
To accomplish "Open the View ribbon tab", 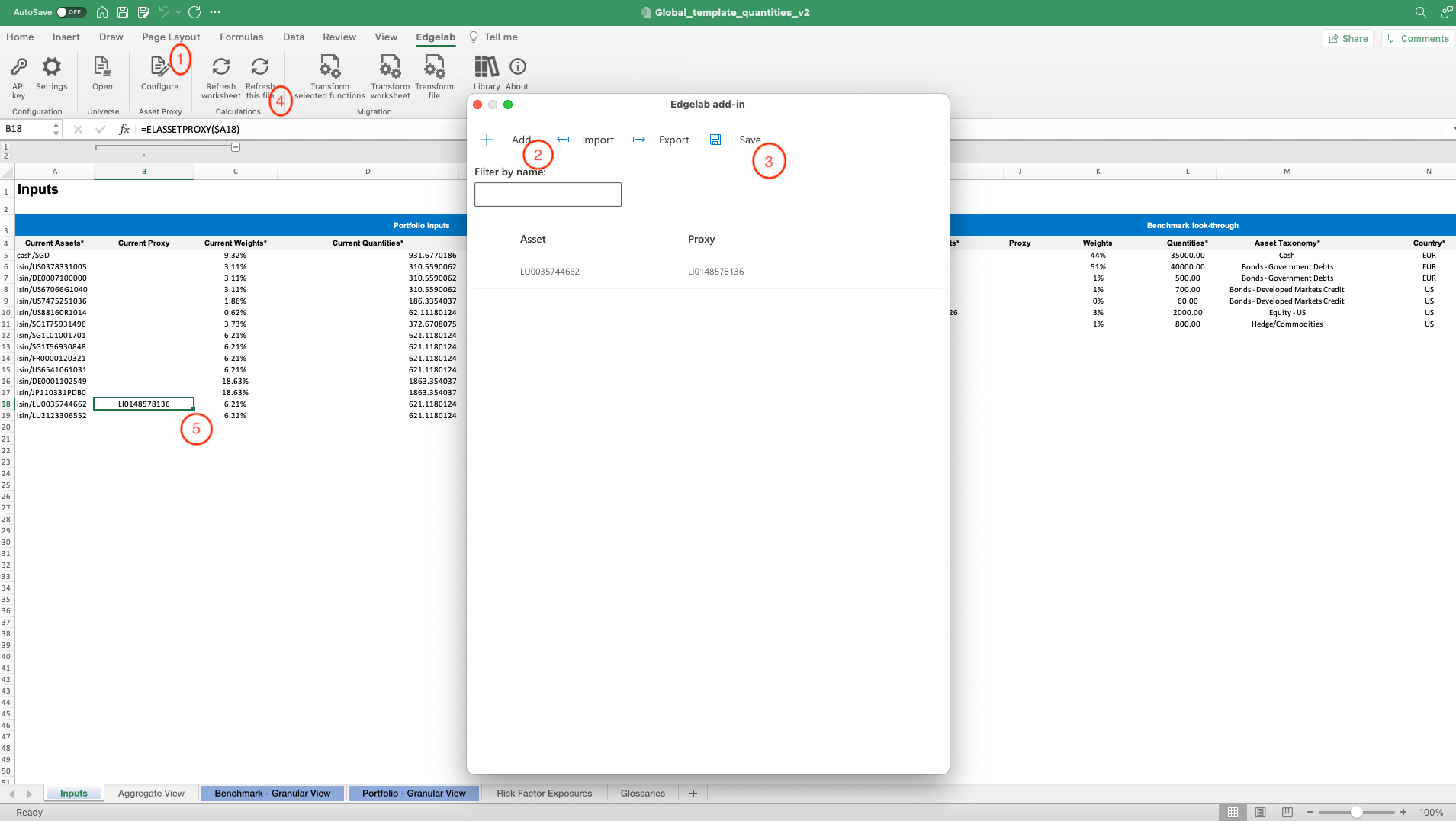I will click(x=386, y=37).
